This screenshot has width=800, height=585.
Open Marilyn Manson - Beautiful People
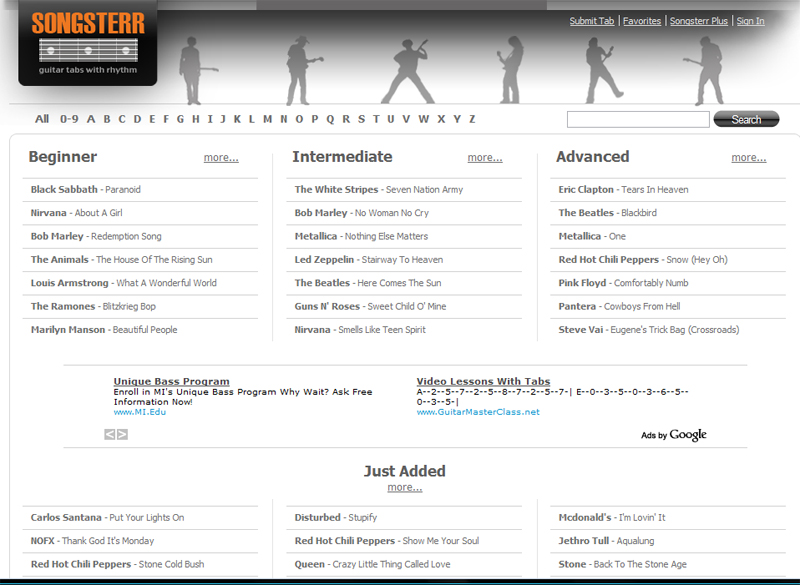click(104, 330)
